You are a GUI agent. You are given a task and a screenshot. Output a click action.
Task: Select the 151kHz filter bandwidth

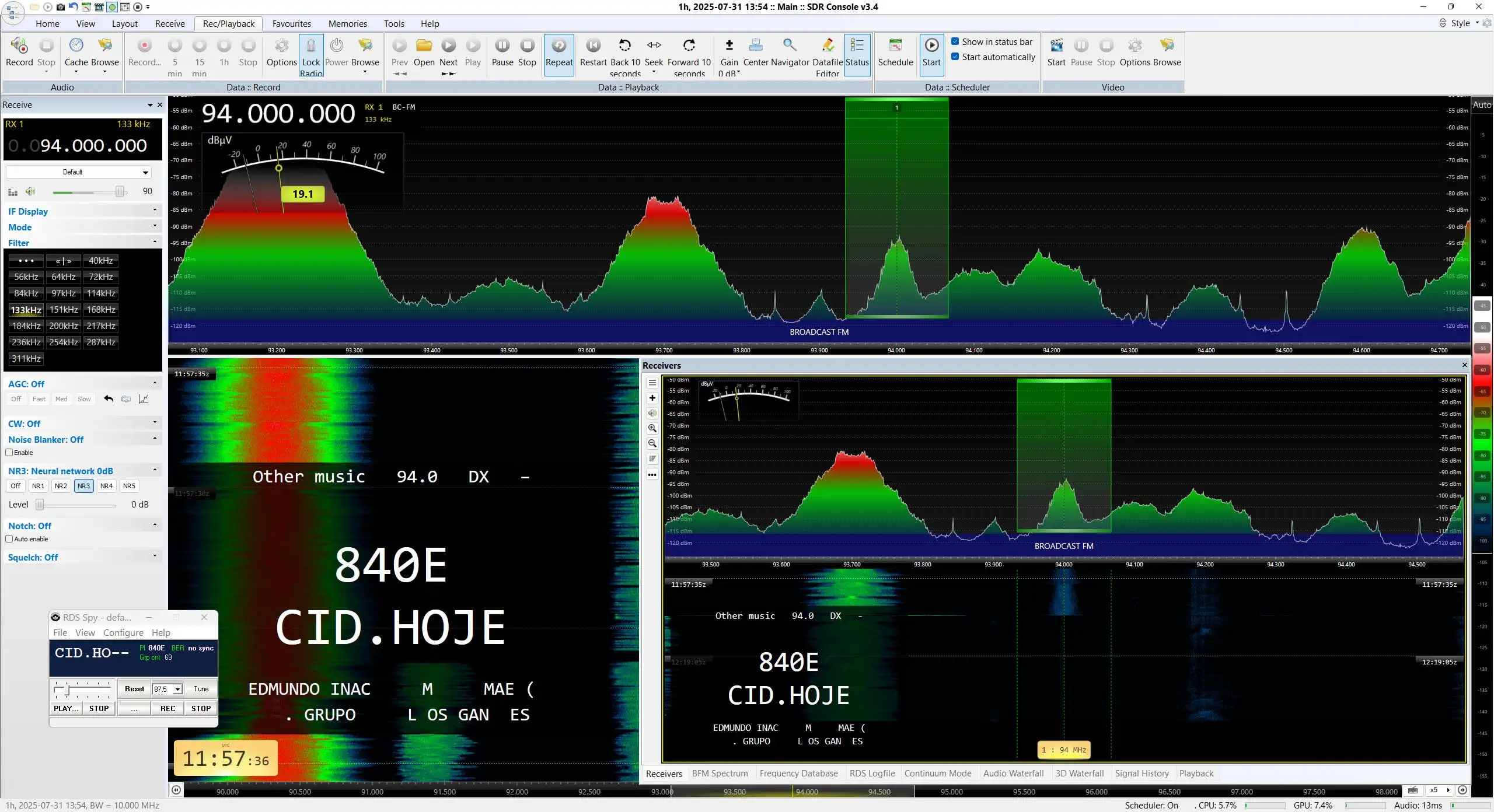pyautogui.click(x=64, y=310)
